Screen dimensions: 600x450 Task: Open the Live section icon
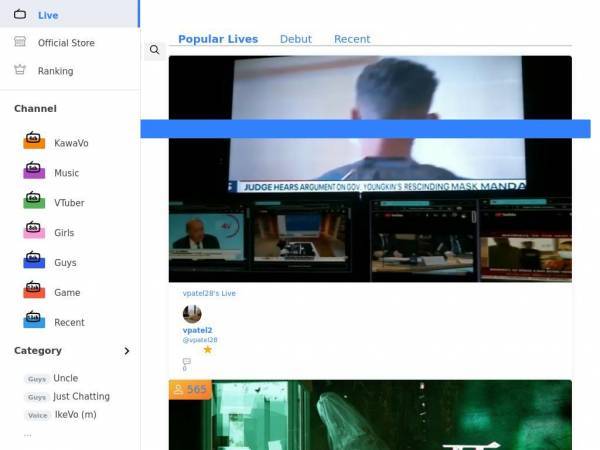[20, 15]
